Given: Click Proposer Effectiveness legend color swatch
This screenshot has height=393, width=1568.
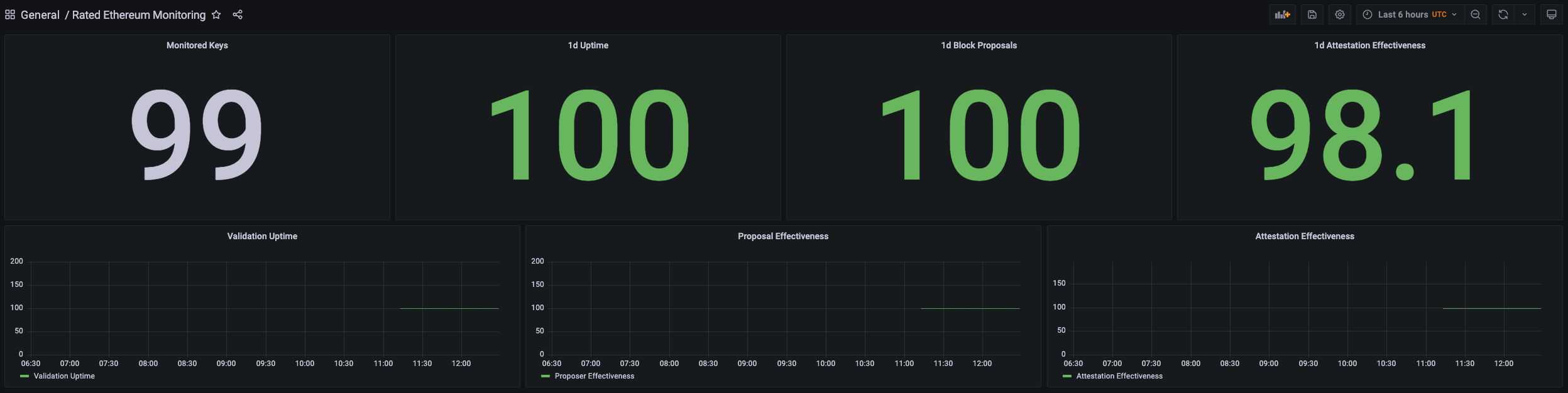Looking at the screenshot, I should (x=546, y=376).
